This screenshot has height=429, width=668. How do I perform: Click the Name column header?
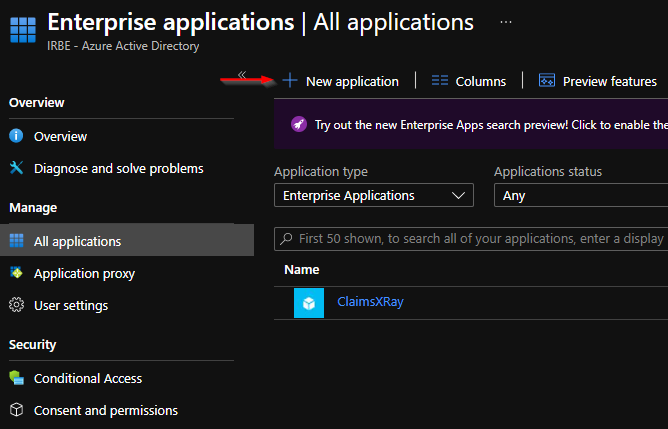click(x=302, y=270)
